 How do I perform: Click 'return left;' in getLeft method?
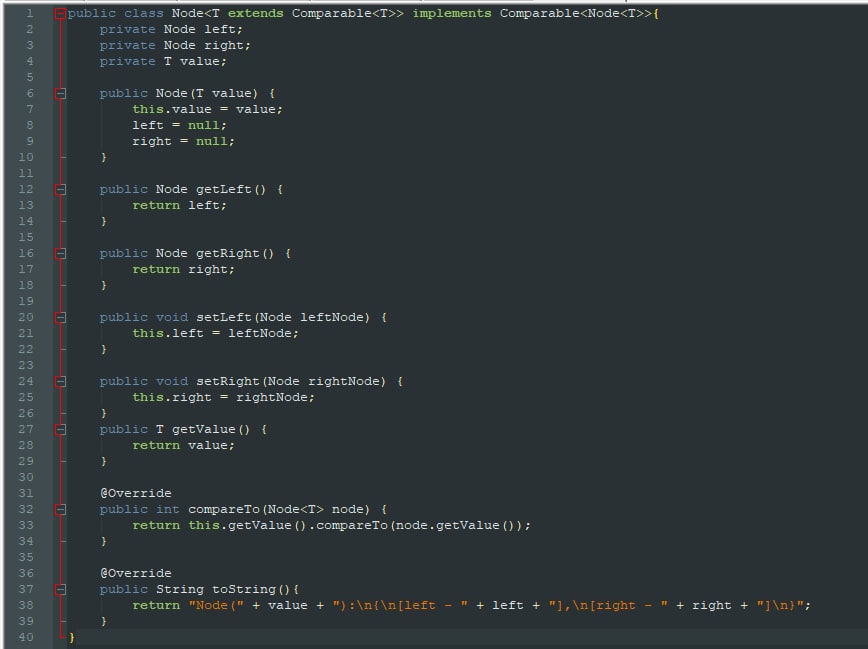[x=179, y=205]
